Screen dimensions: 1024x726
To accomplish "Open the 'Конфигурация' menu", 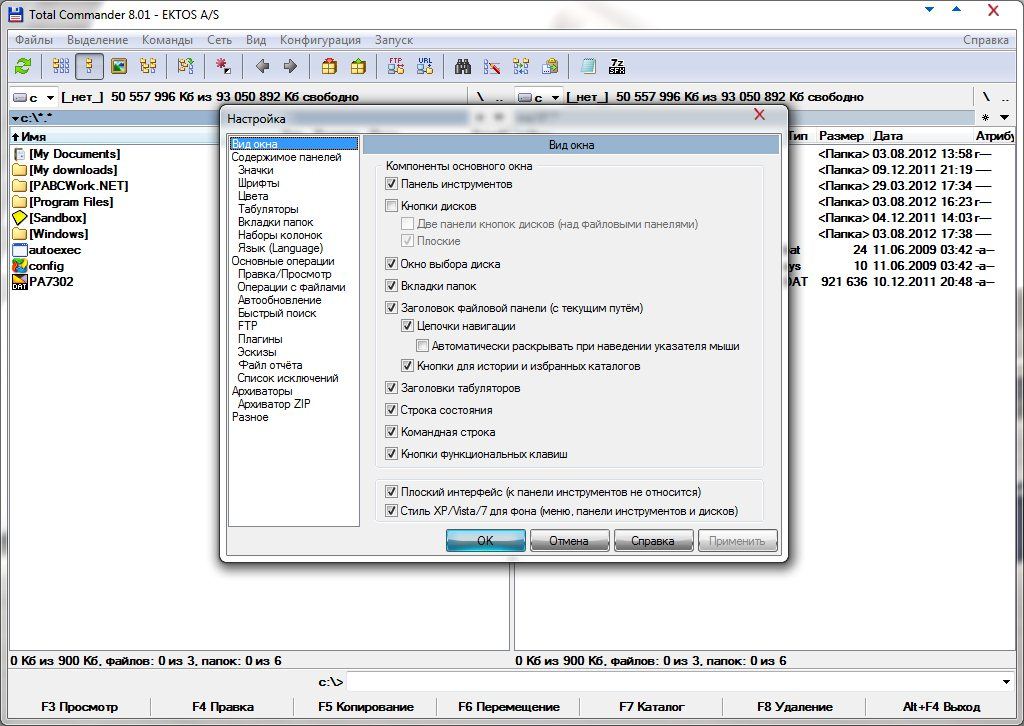I will 320,40.
